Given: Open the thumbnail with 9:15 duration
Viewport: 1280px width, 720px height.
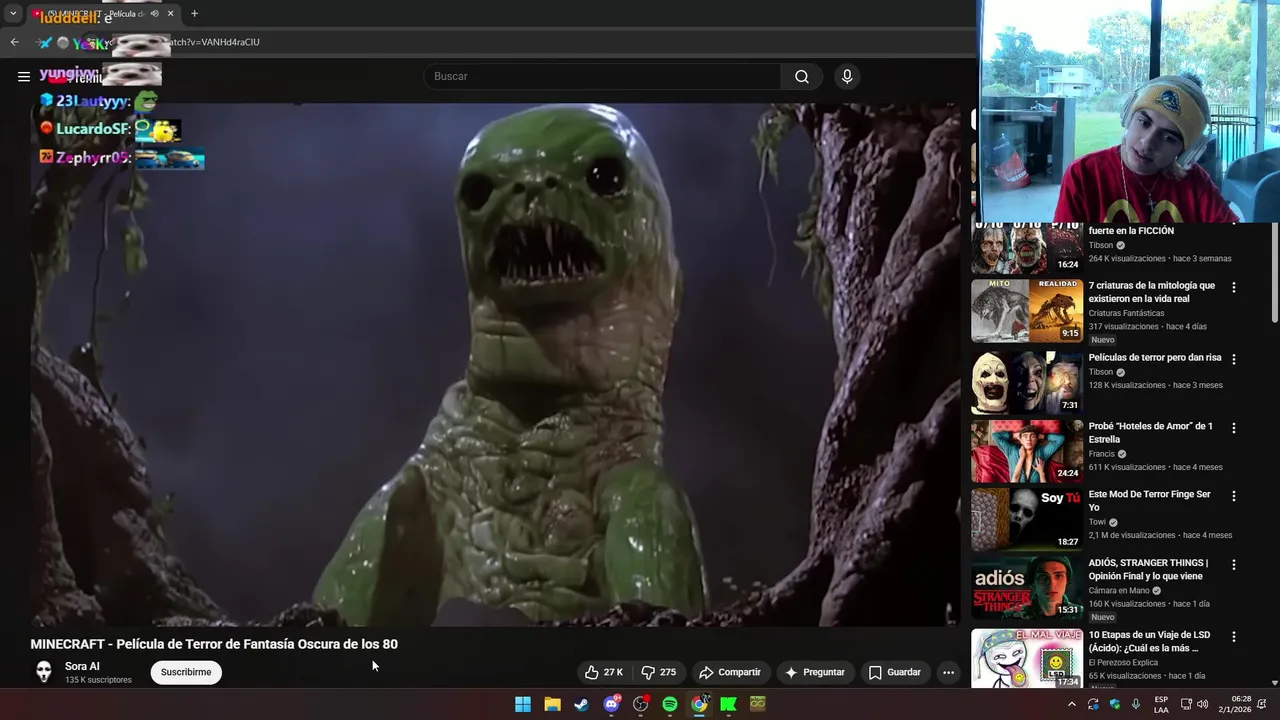Looking at the screenshot, I should [1027, 311].
